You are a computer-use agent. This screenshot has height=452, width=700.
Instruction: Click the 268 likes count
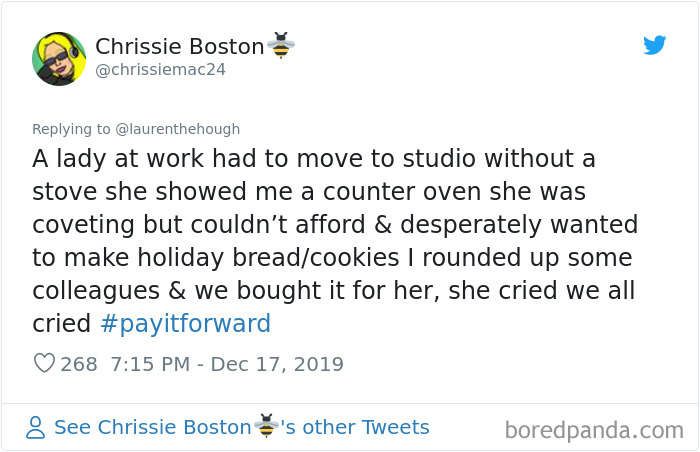tap(79, 364)
